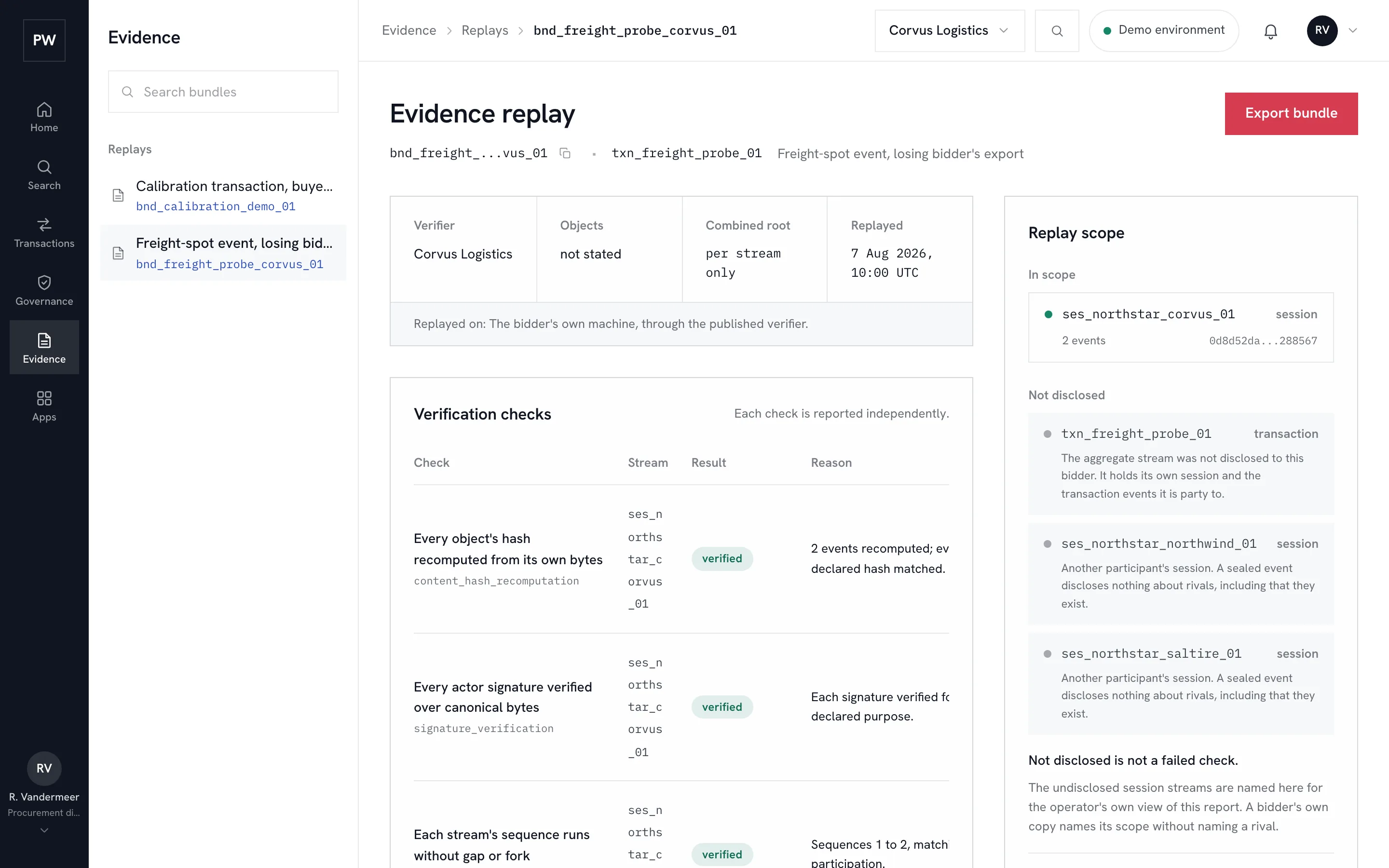Click the Freight-spot event document icon

[118, 253]
